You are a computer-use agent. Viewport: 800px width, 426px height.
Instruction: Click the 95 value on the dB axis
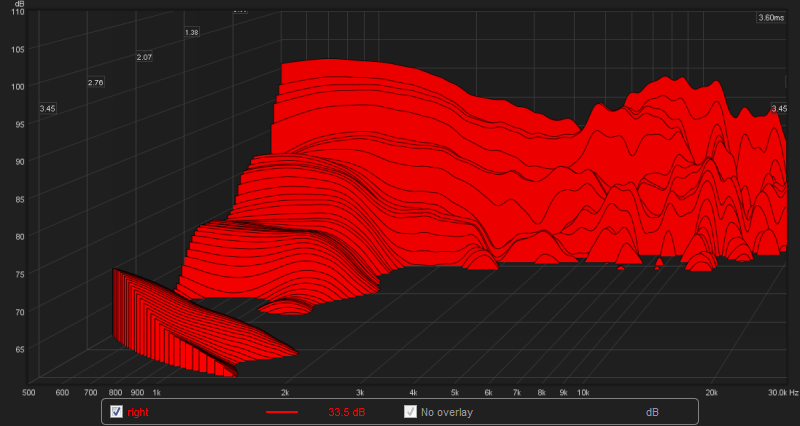pyautogui.click(x=19, y=123)
